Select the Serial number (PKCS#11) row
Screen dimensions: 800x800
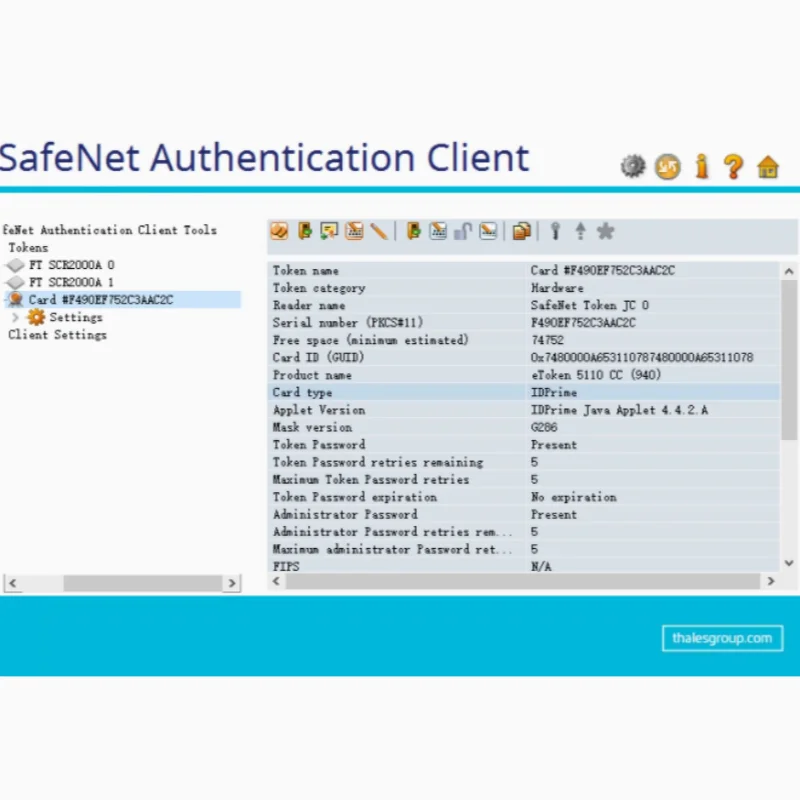(x=524, y=322)
